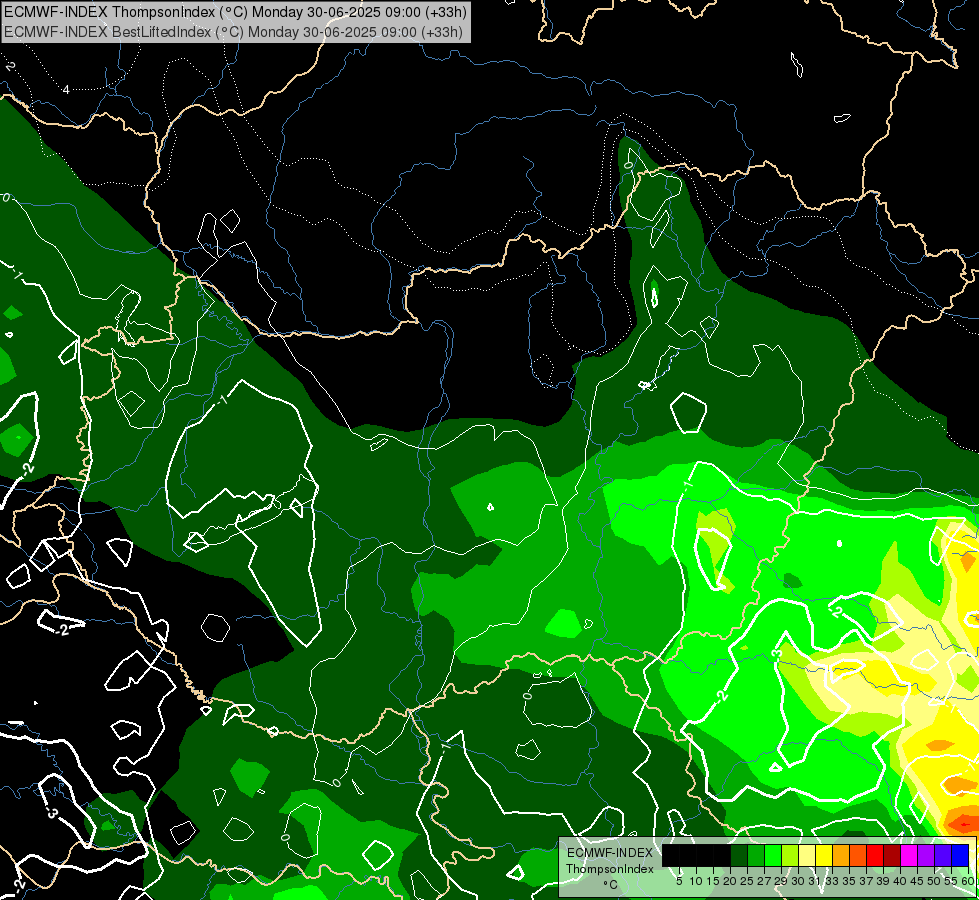Image resolution: width=979 pixels, height=900 pixels.
Task: Click the pale yellow legend swatch (30–31)
Action: [x=807, y=855]
